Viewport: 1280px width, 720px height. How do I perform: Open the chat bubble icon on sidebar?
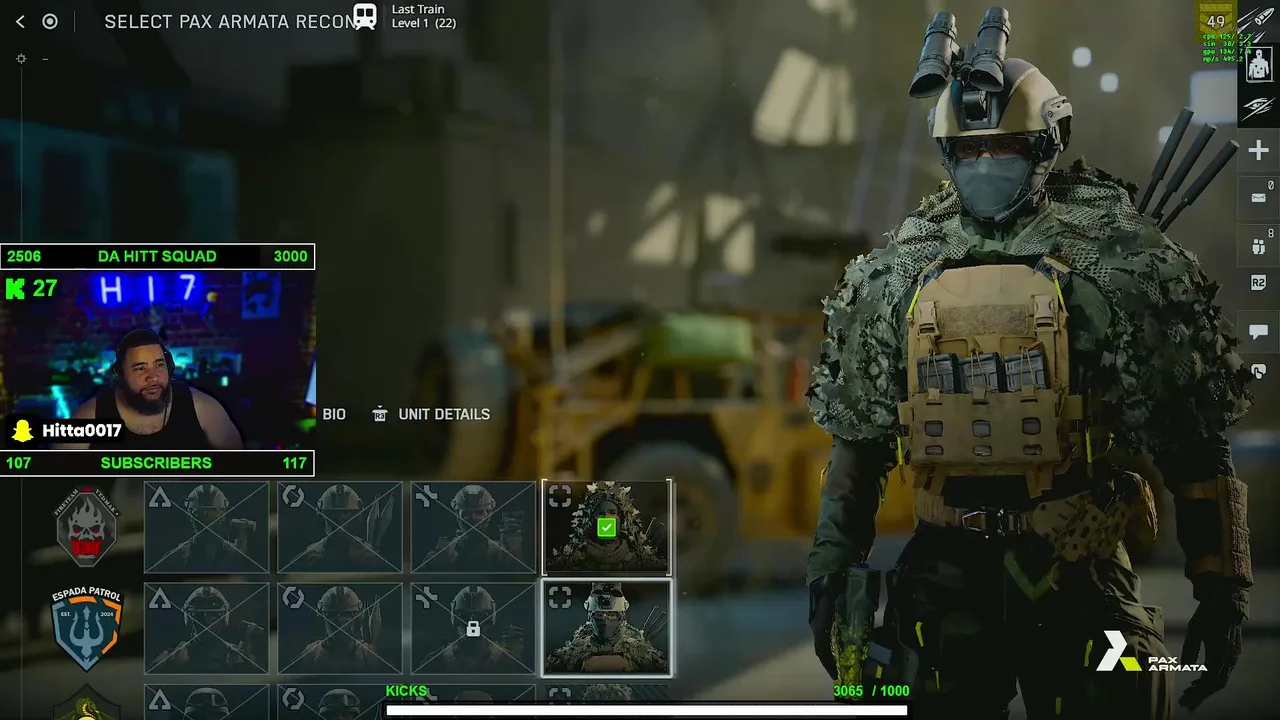(1258, 331)
